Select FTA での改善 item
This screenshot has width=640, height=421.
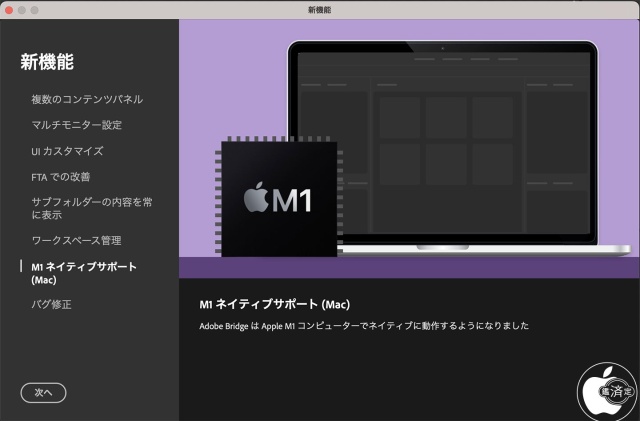pyautogui.click(x=60, y=177)
